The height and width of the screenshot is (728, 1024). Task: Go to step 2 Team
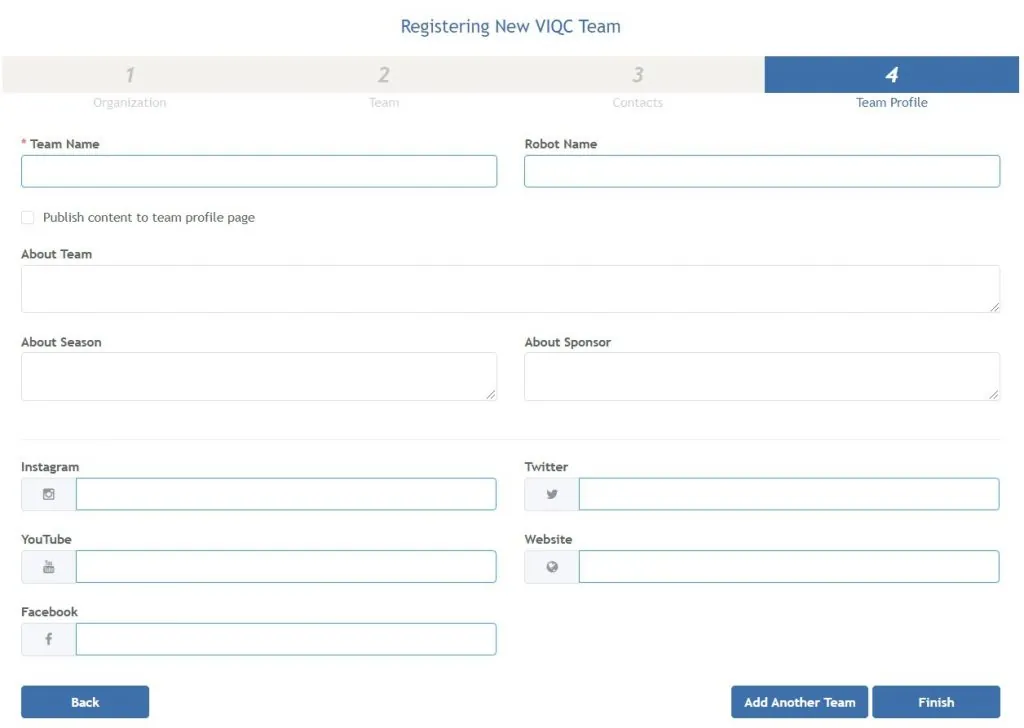[x=383, y=84]
